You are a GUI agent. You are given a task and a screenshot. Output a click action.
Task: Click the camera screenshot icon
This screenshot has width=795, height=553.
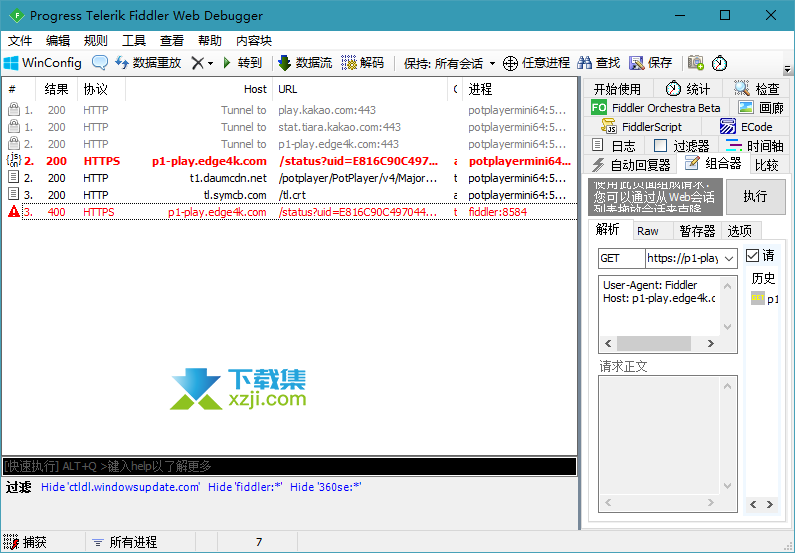pyautogui.click(x=696, y=63)
